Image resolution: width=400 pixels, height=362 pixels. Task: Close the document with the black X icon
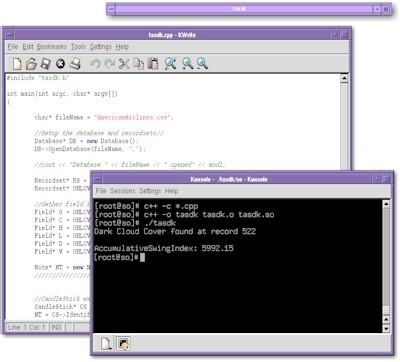[x=60, y=64]
